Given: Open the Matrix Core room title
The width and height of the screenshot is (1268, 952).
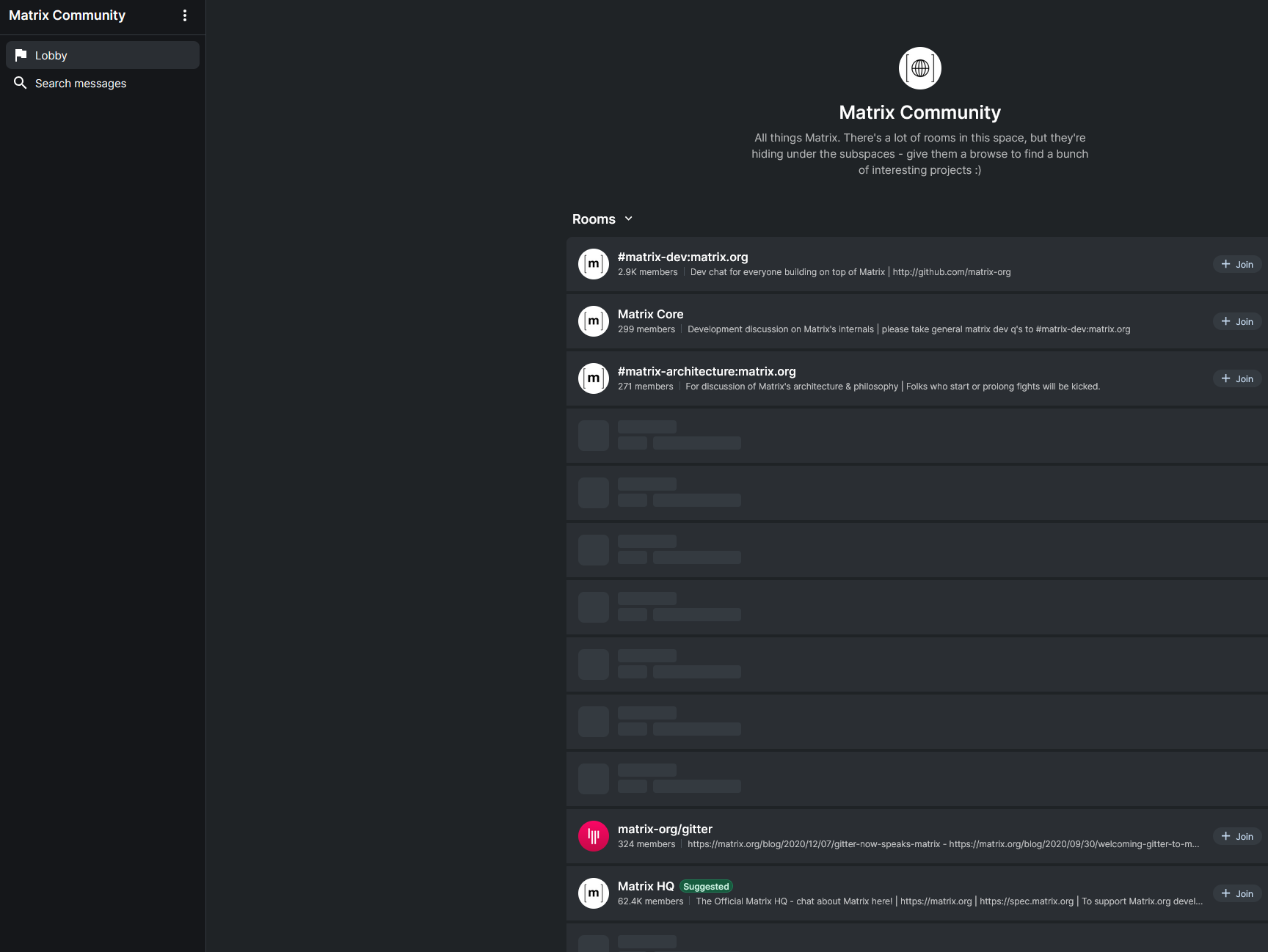Looking at the screenshot, I should click(x=651, y=314).
